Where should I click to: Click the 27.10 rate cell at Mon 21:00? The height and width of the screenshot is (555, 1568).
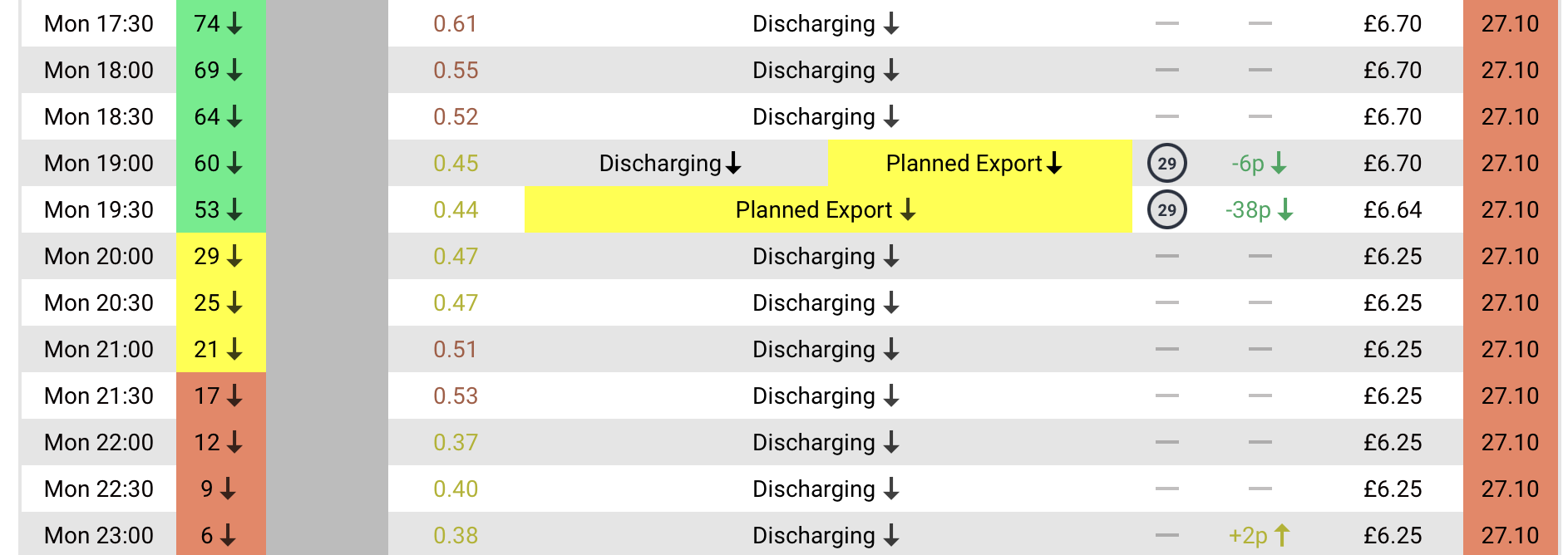[x=1511, y=349]
